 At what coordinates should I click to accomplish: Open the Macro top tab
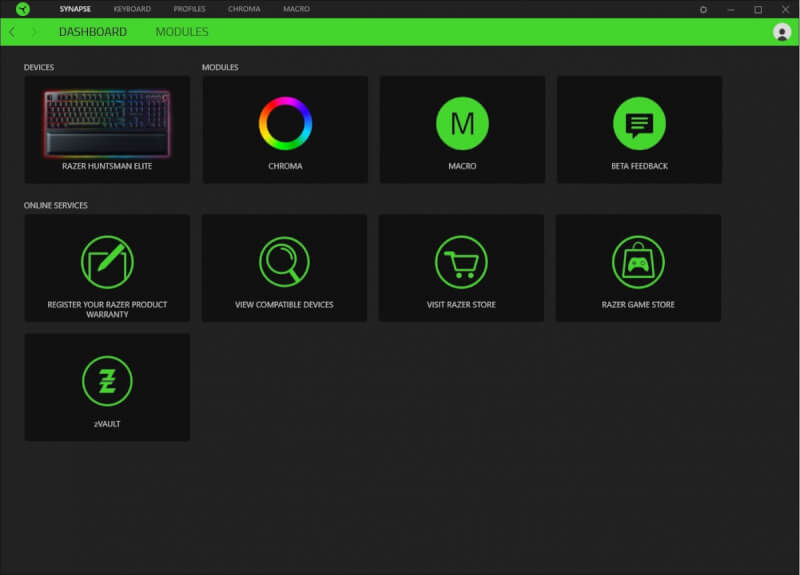pyautogui.click(x=296, y=9)
